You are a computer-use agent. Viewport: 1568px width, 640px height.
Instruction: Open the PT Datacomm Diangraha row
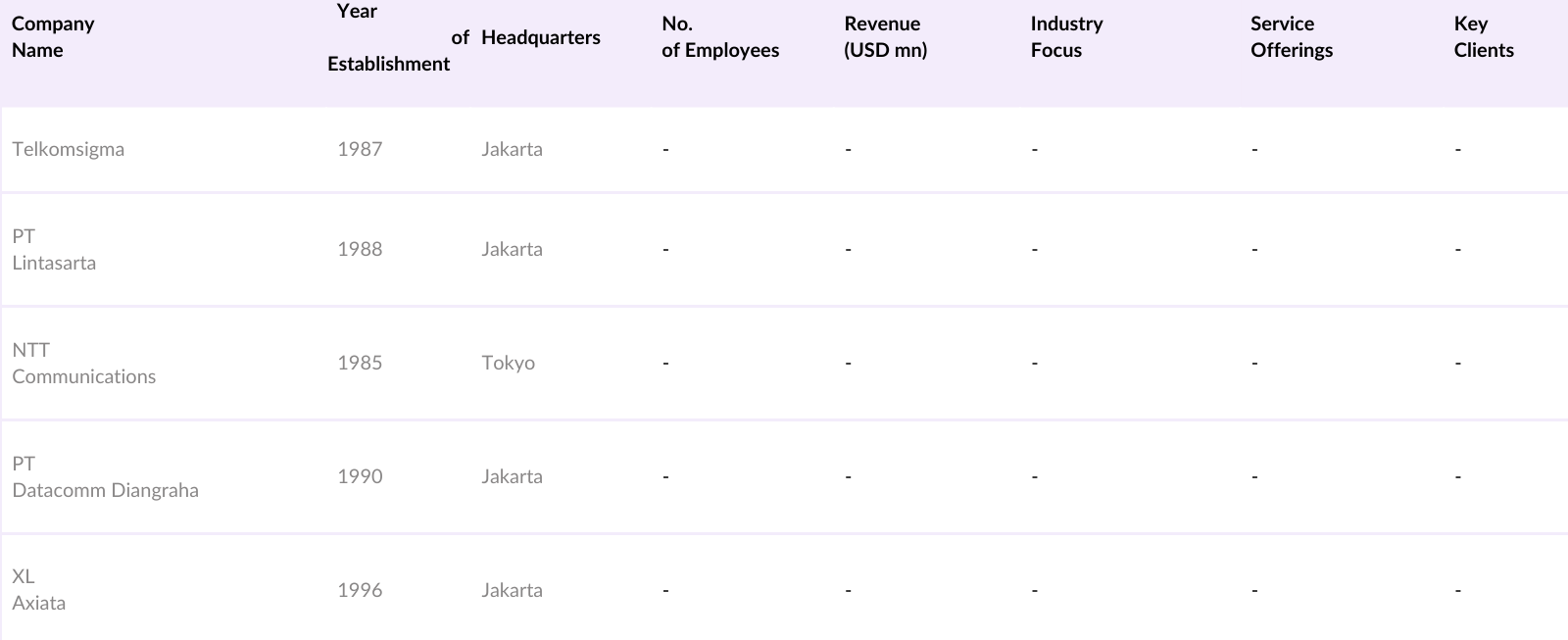(105, 477)
